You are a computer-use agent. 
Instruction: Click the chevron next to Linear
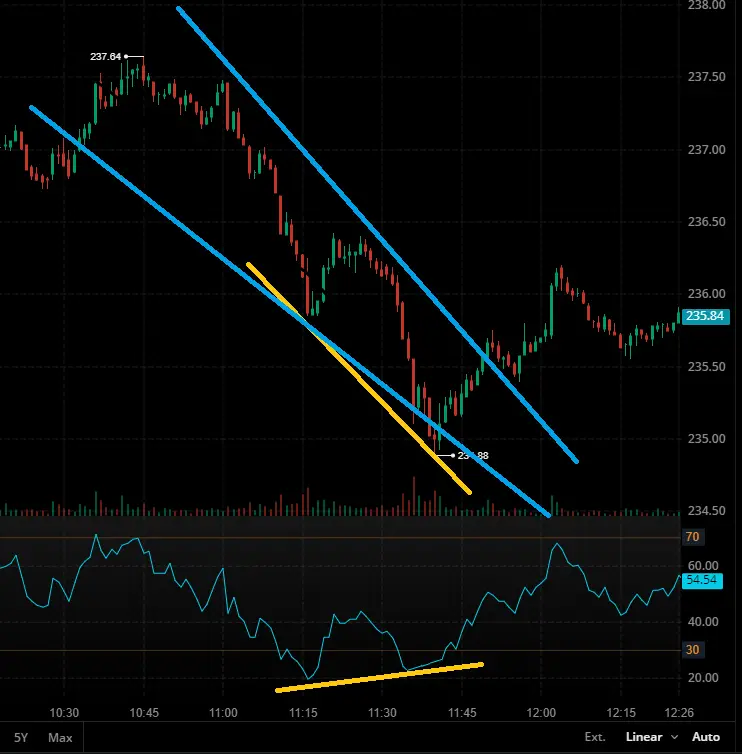pyautogui.click(x=674, y=737)
